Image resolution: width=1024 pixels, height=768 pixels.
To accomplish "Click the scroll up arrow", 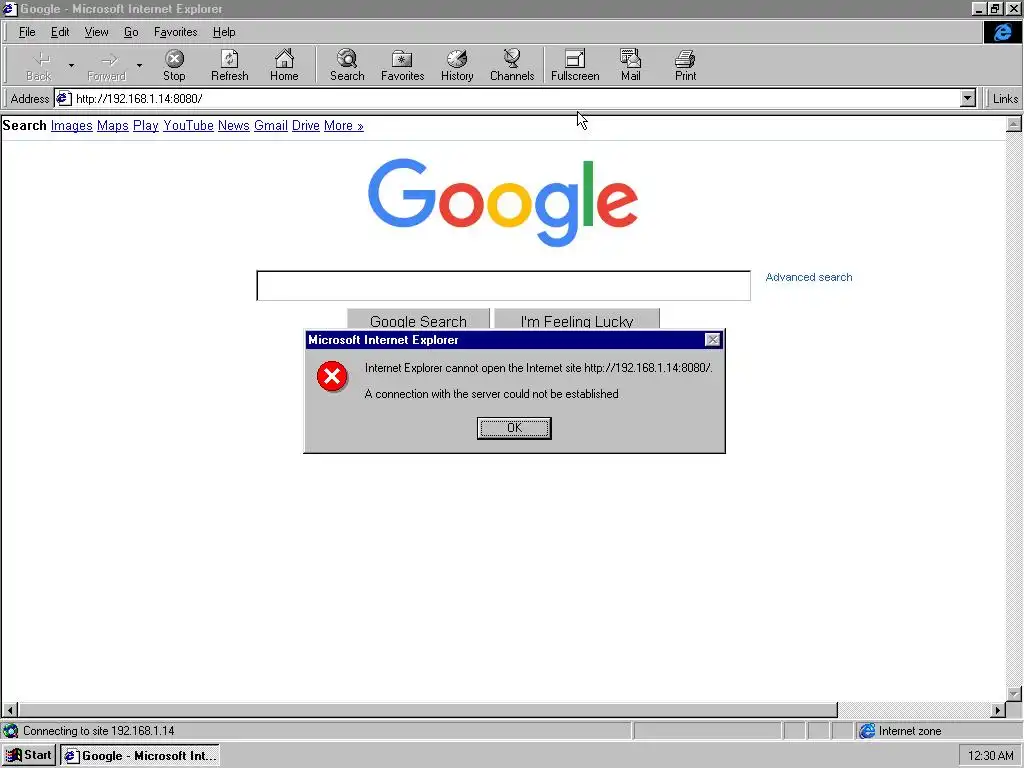I will tap(1014, 124).
